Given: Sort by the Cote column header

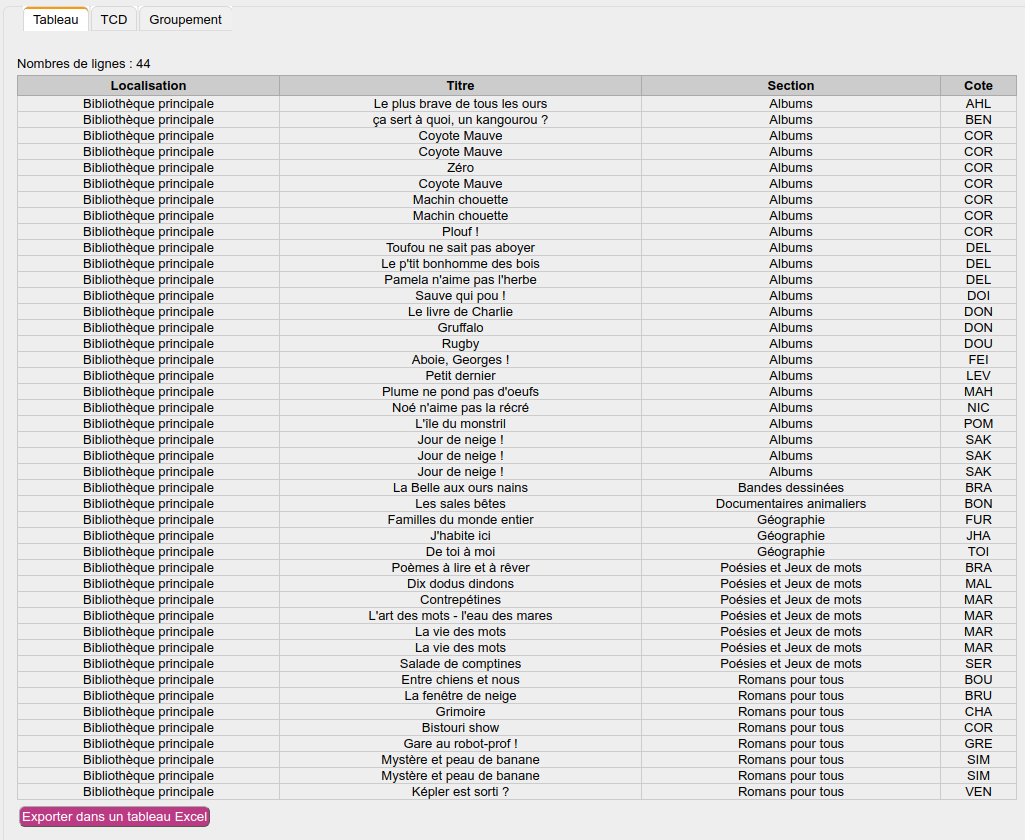Looking at the screenshot, I should [x=977, y=85].
